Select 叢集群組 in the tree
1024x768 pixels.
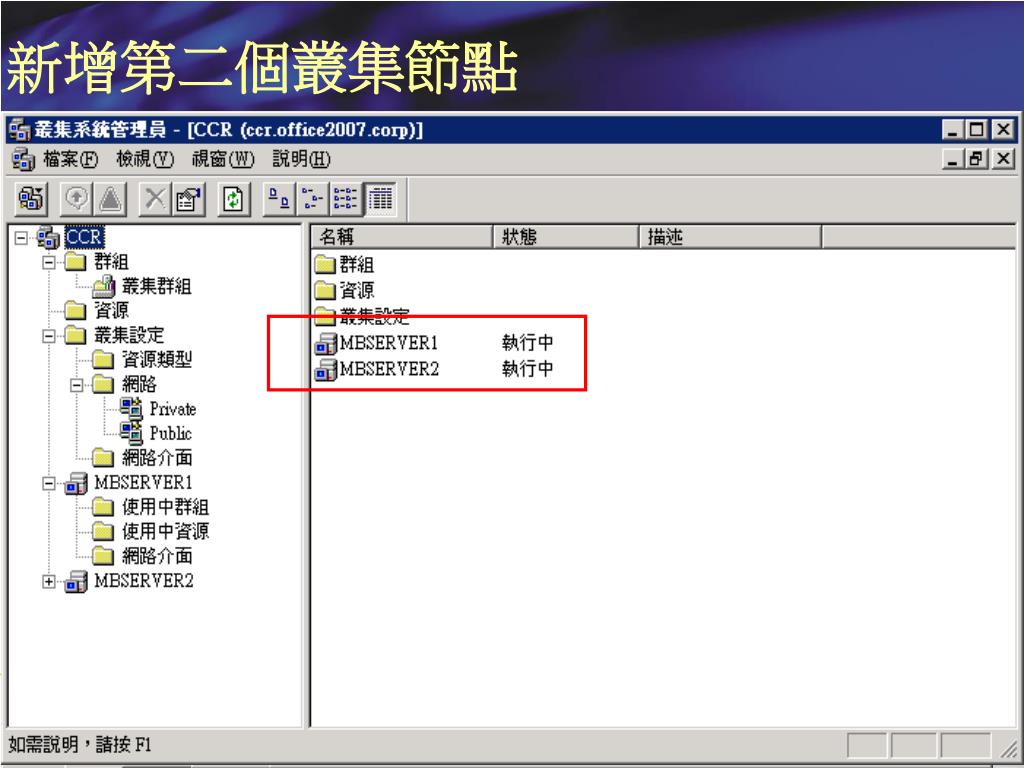pyautogui.click(x=157, y=286)
